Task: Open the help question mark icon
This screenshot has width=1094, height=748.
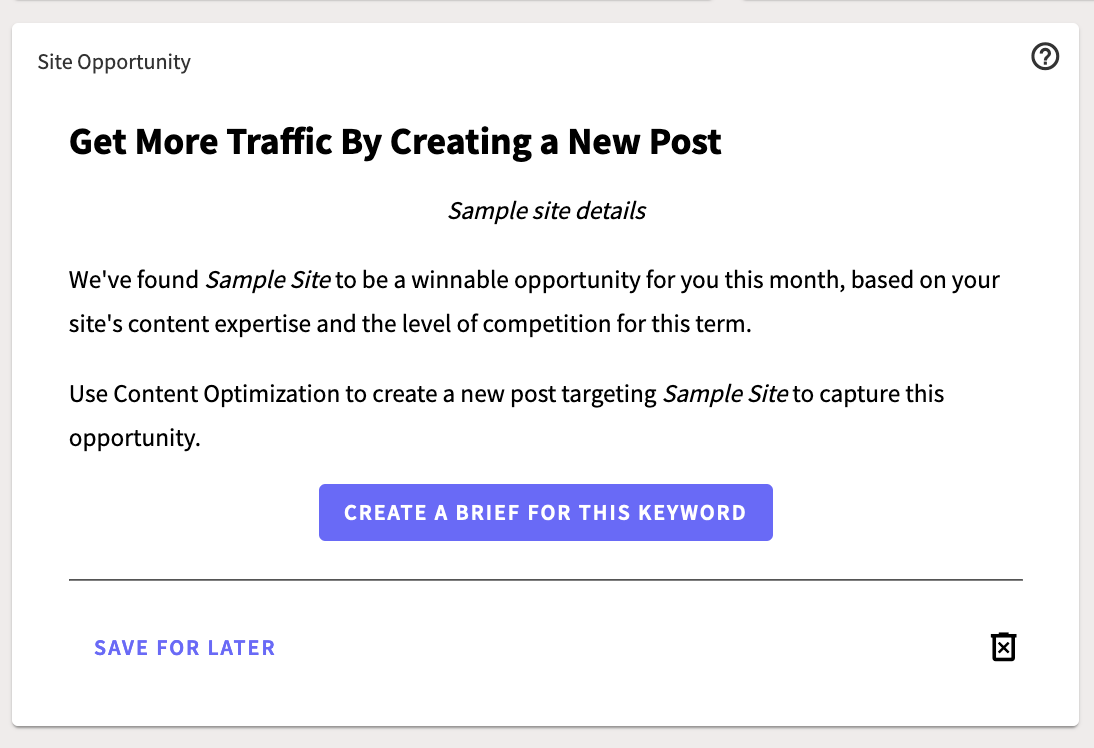Action: [1044, 57]
